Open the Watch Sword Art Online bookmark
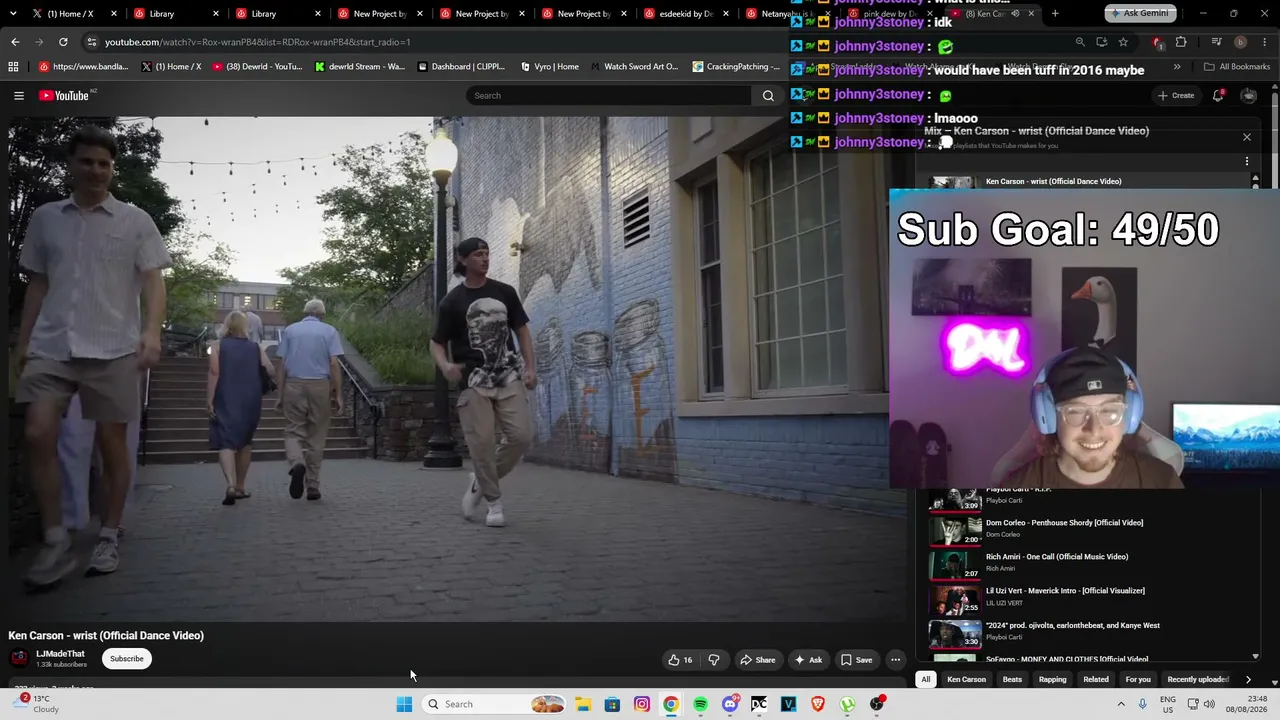This screenshot has height=720, width=1280. point(634,67)
